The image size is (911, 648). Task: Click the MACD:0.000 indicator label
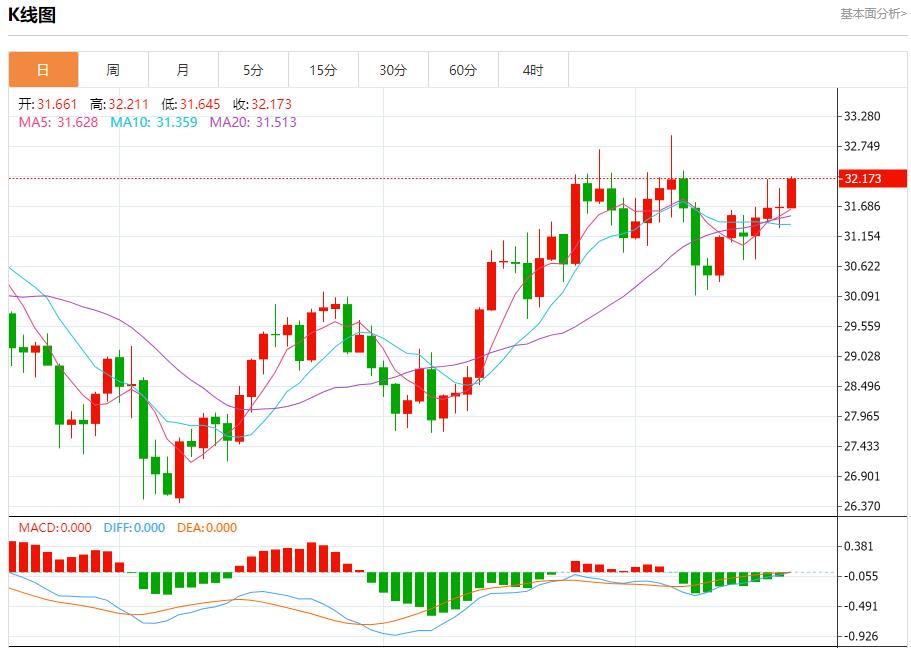55,528
